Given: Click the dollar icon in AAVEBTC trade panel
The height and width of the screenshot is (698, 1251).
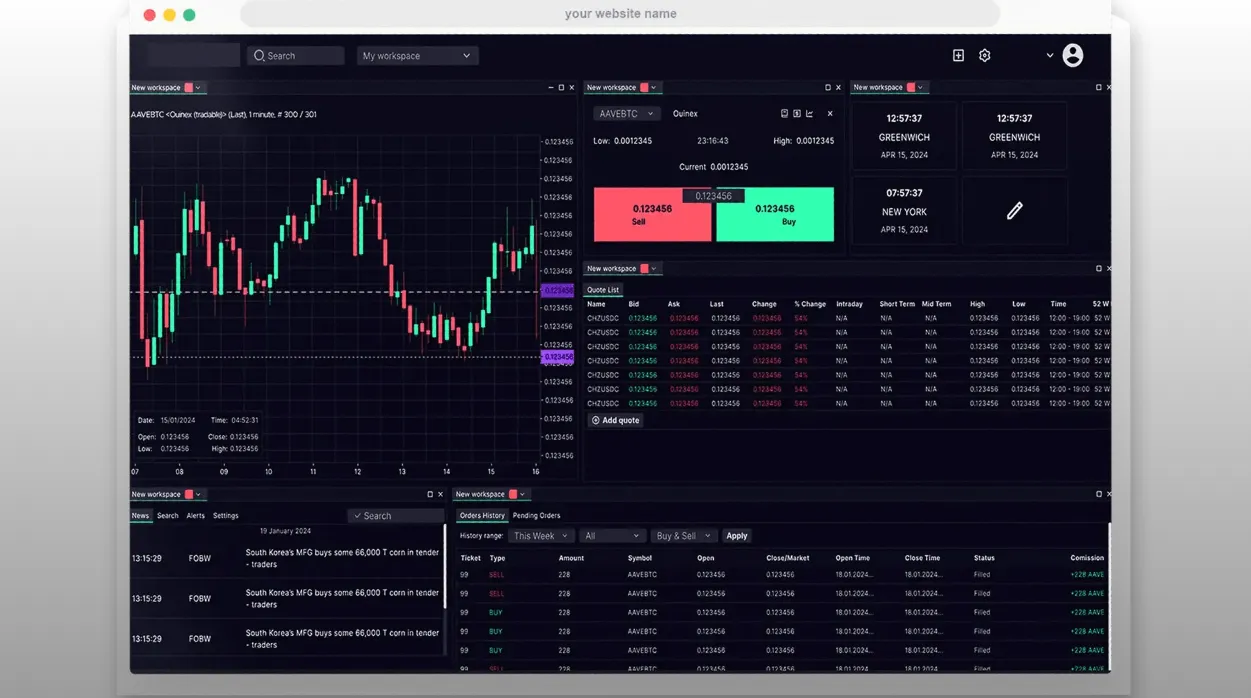Looking at the screenshot, I should pyautogui.click(x=797, y=114).
